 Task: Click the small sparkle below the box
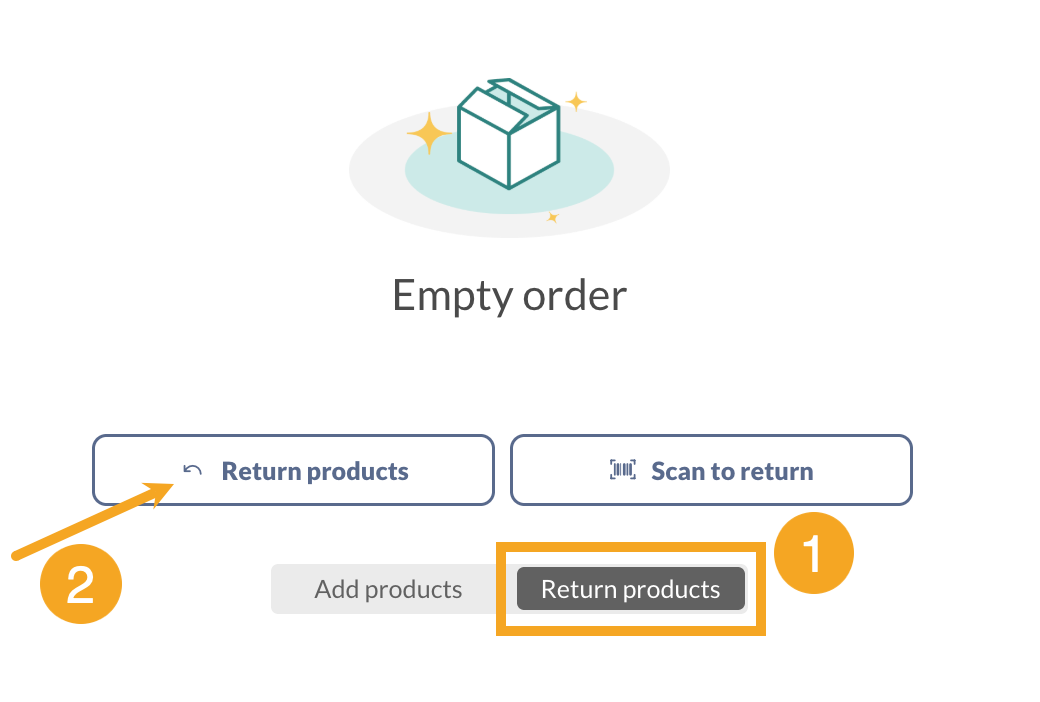[x=553, y=219]
